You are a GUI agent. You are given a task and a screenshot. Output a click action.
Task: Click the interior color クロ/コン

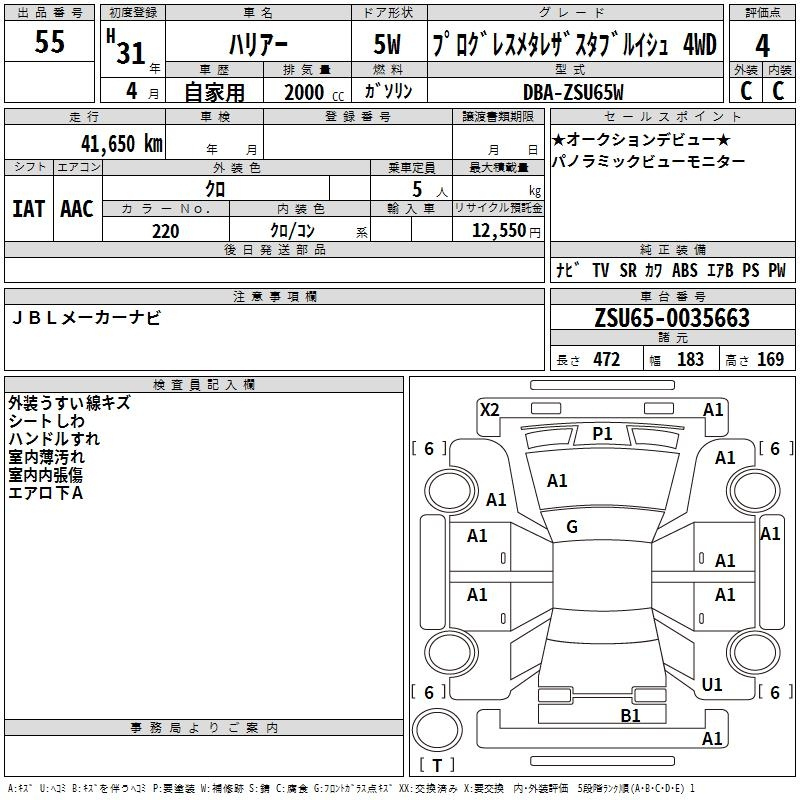292,231
